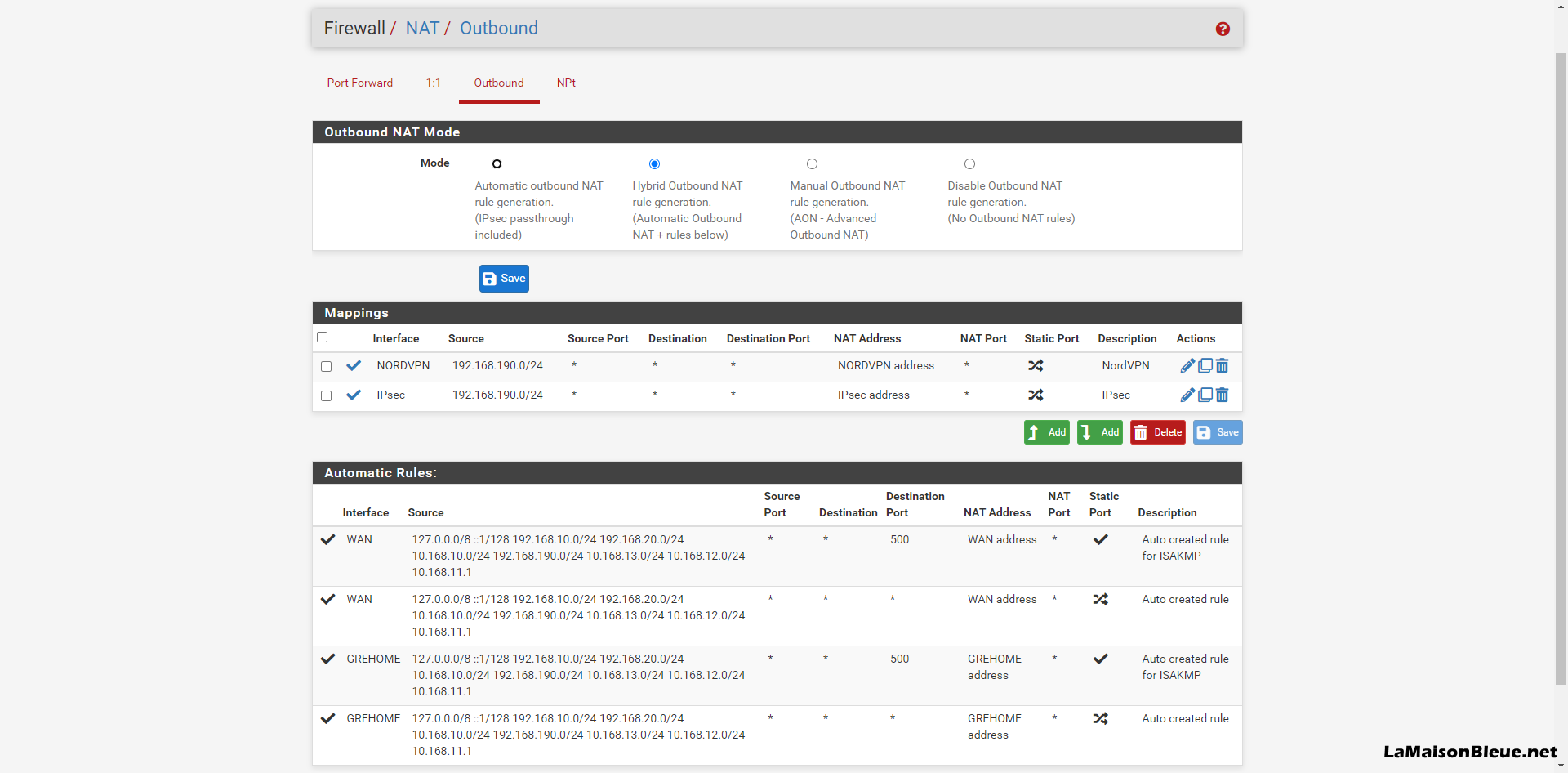1568x773 pixels.
Task: Check the NORDVPN mapping row checkbox
Action: tap(326, 366)
